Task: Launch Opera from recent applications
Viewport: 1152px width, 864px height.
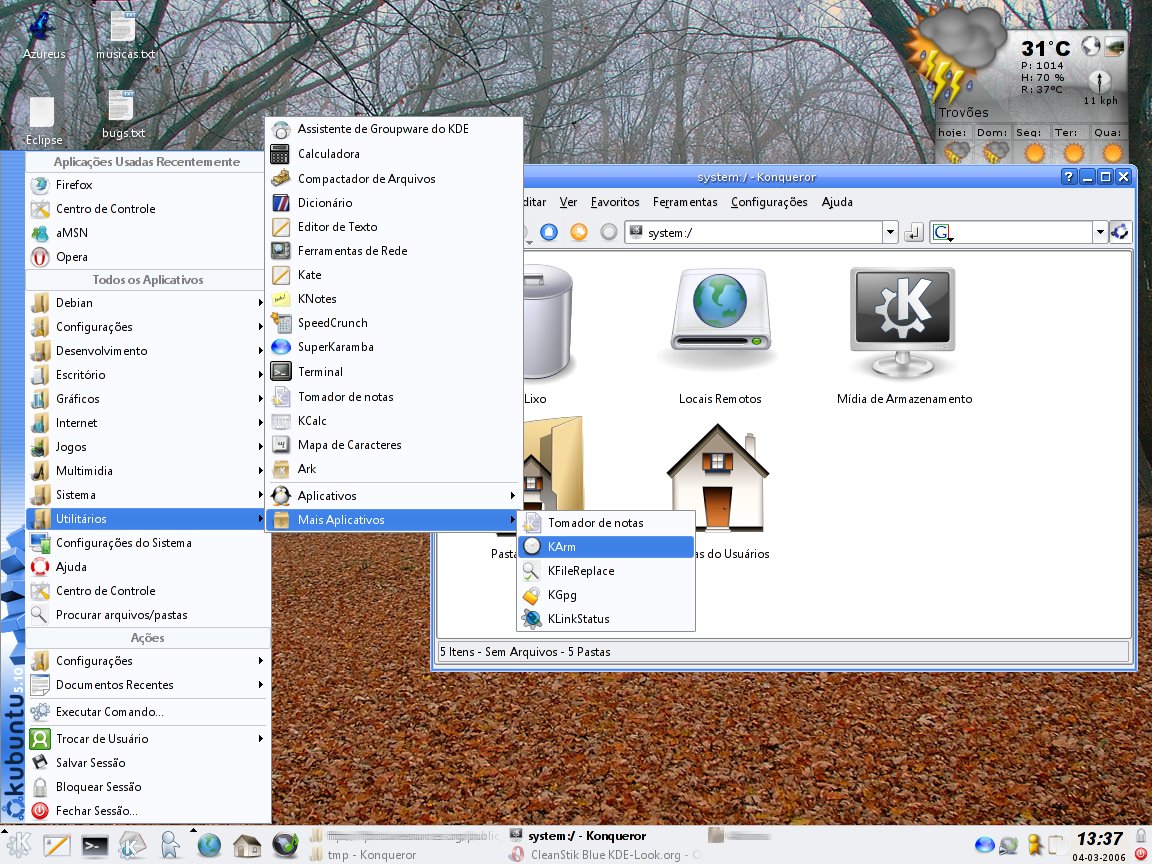Action: coord(145,257)
